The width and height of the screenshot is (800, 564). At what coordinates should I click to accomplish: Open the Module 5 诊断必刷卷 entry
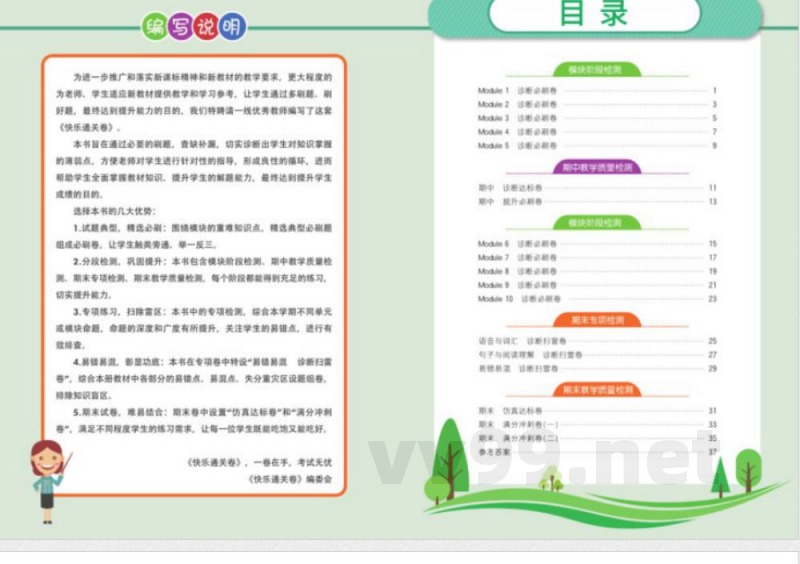[597, 145]
